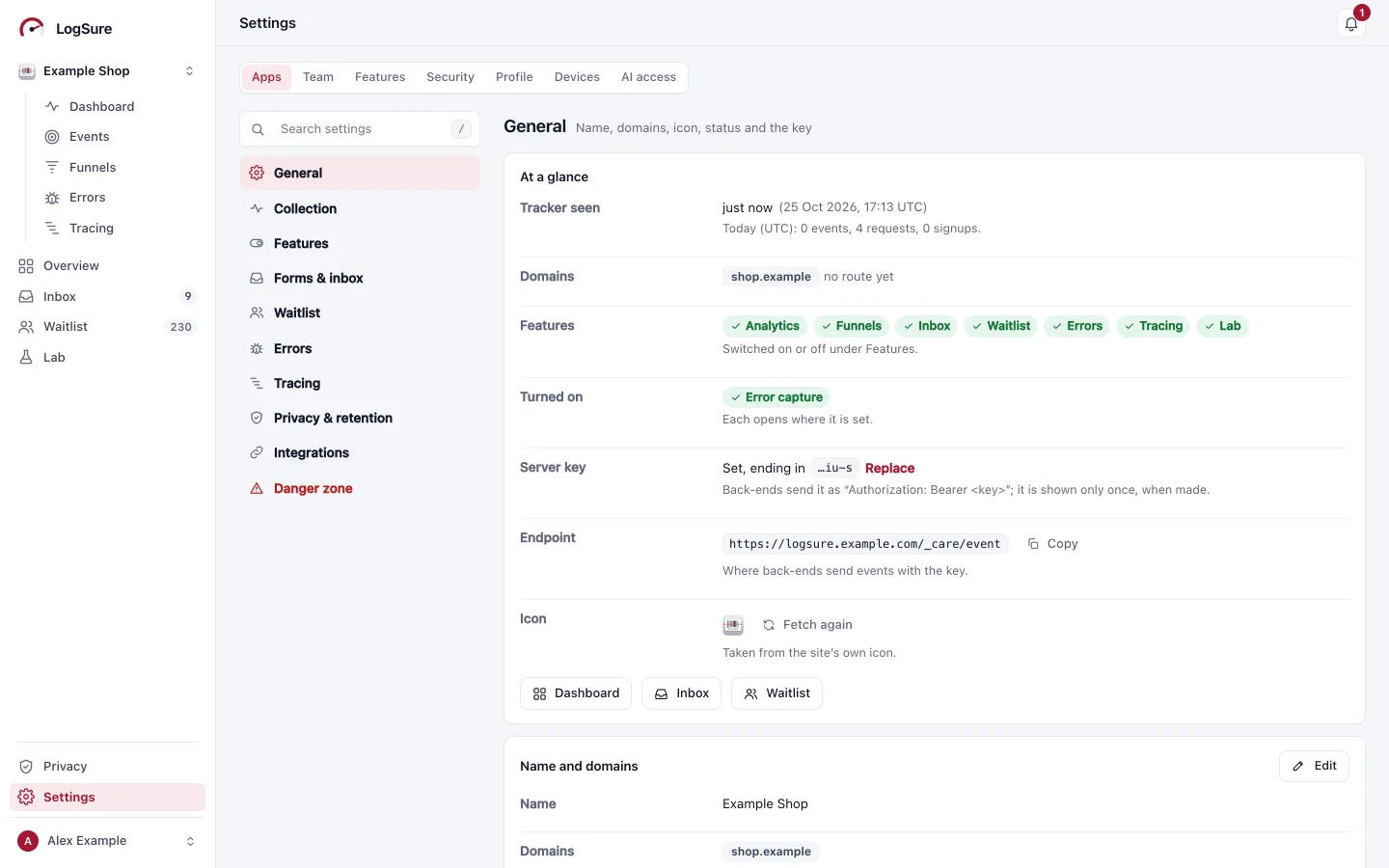Open Privacy & retention settings

[x=360, y=418]
